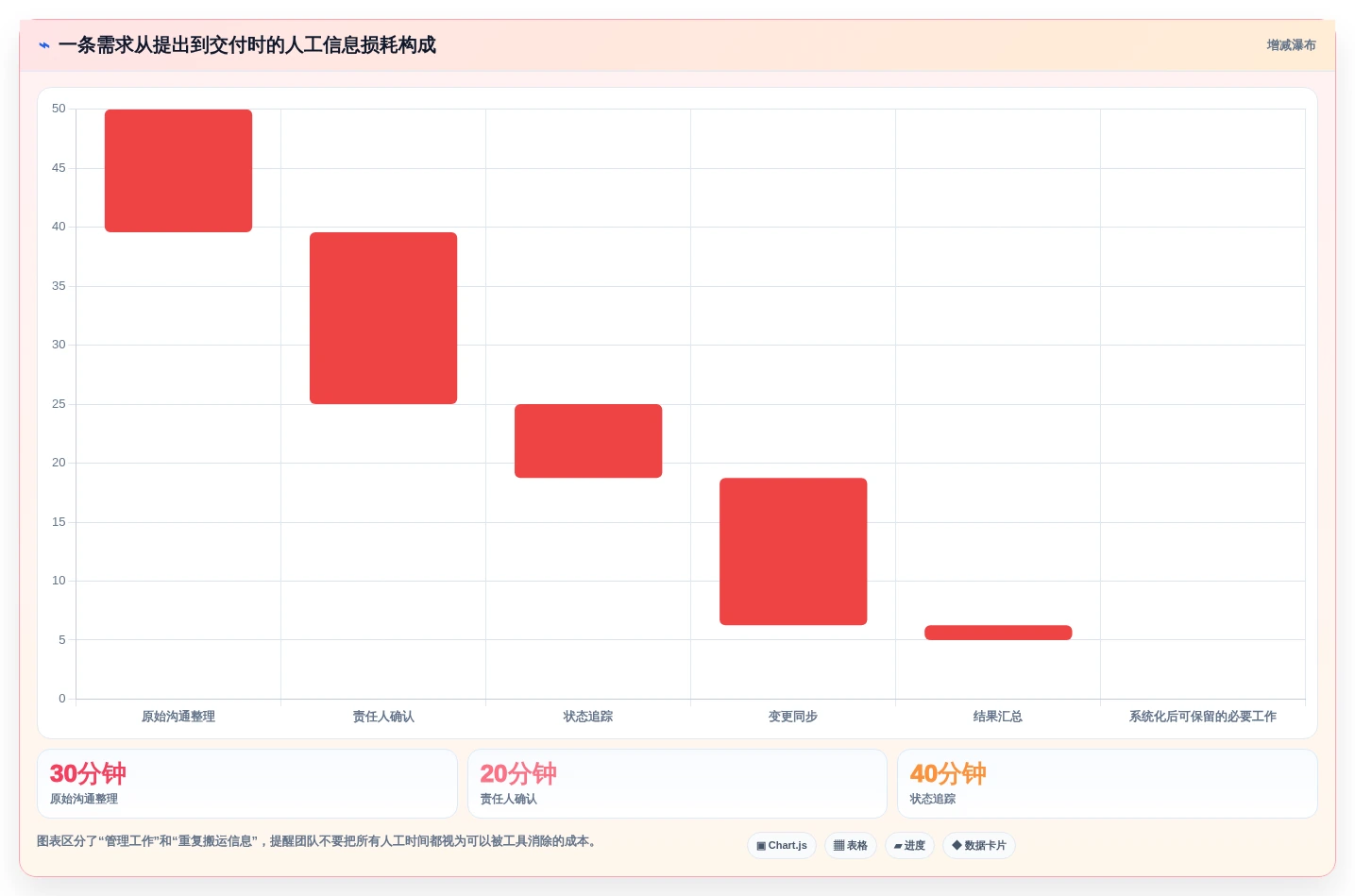Screen dimensions: 1355x896
Task: Click the x-axis label 结果汇总
Action: (998, 717)
